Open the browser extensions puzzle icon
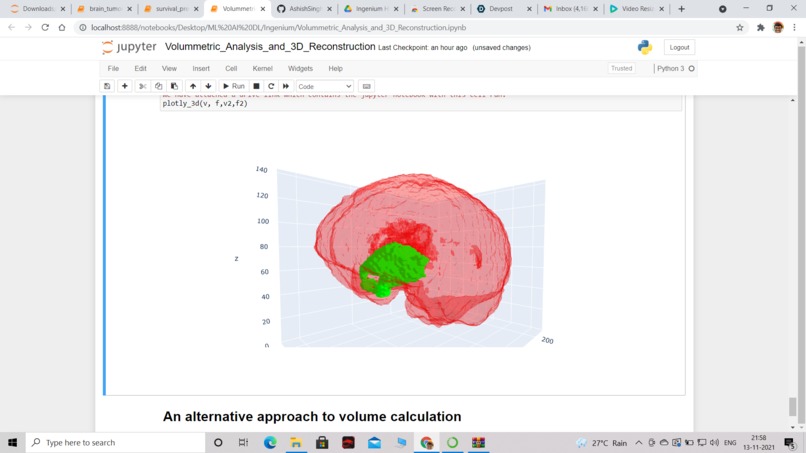 tap(761, 28)
